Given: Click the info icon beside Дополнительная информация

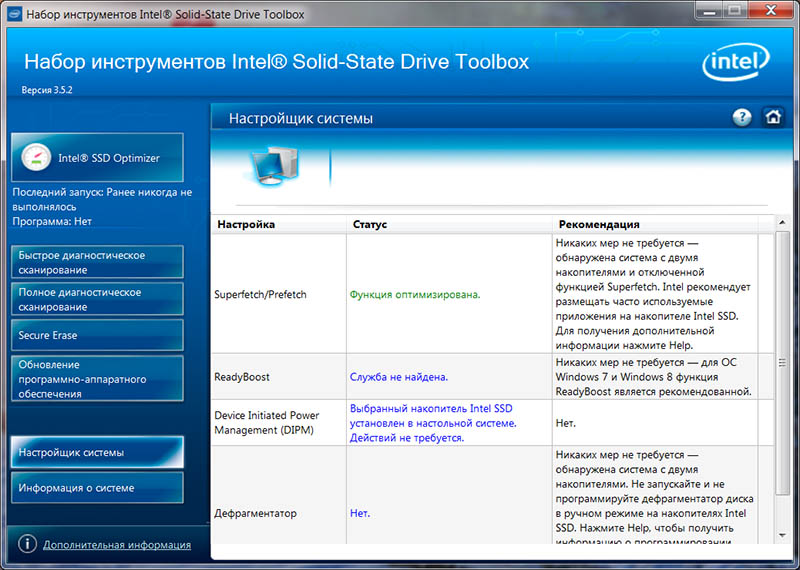Looking at the screenshot, I should pyautogui.click(x=27, y=544).
